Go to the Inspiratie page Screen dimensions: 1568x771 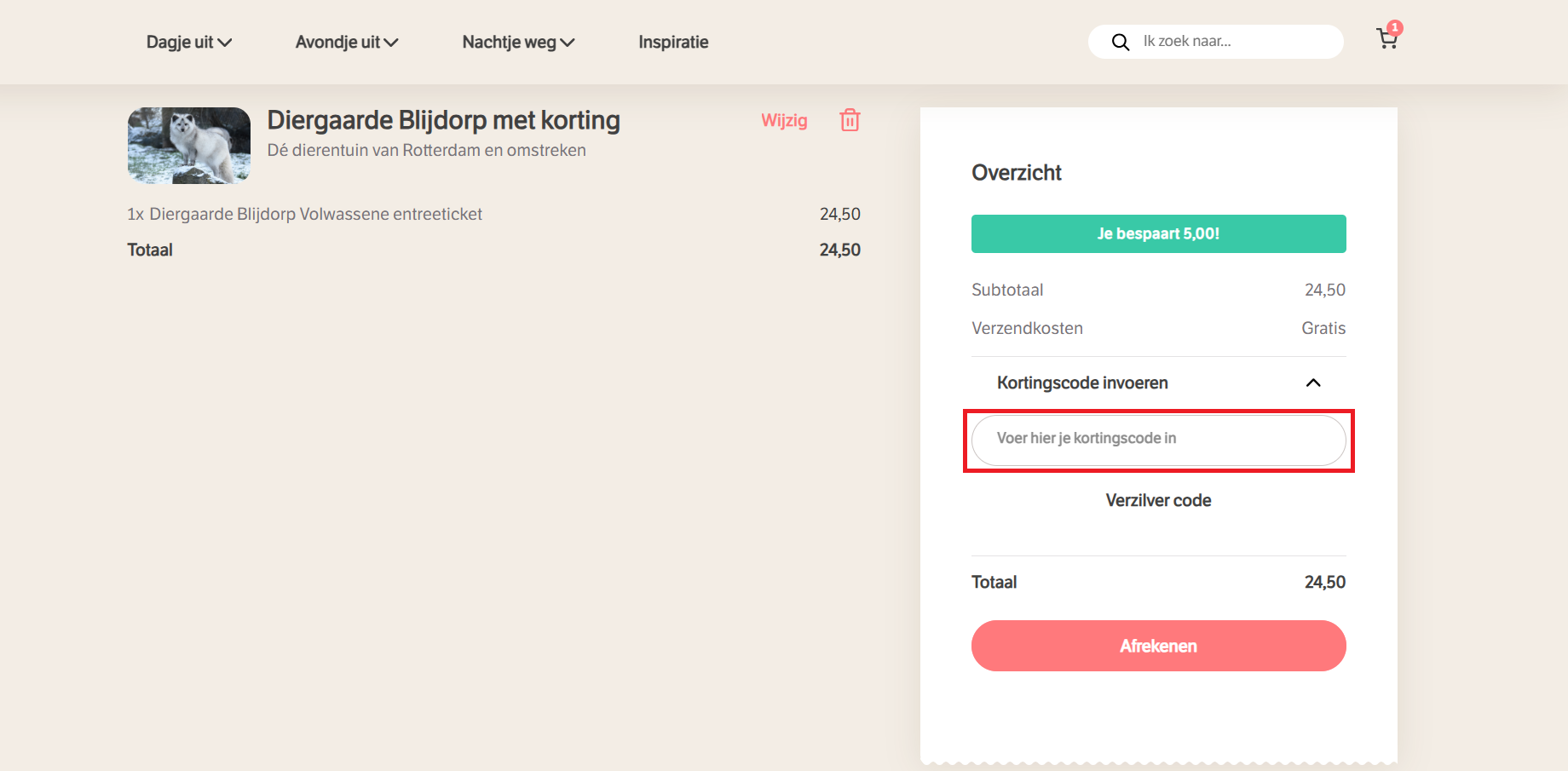[673, 42]
